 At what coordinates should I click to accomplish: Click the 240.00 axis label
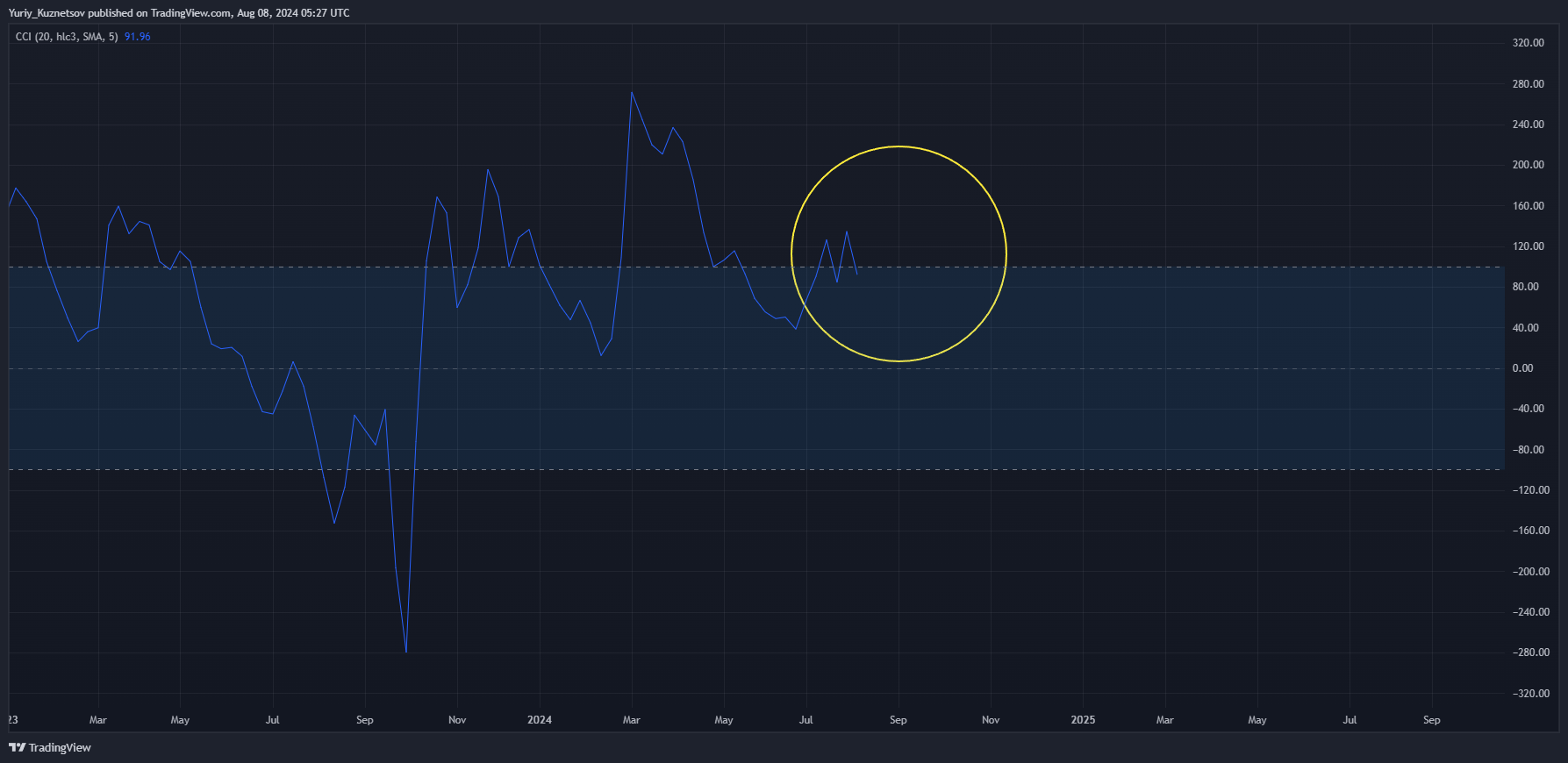pos(1528,125)
